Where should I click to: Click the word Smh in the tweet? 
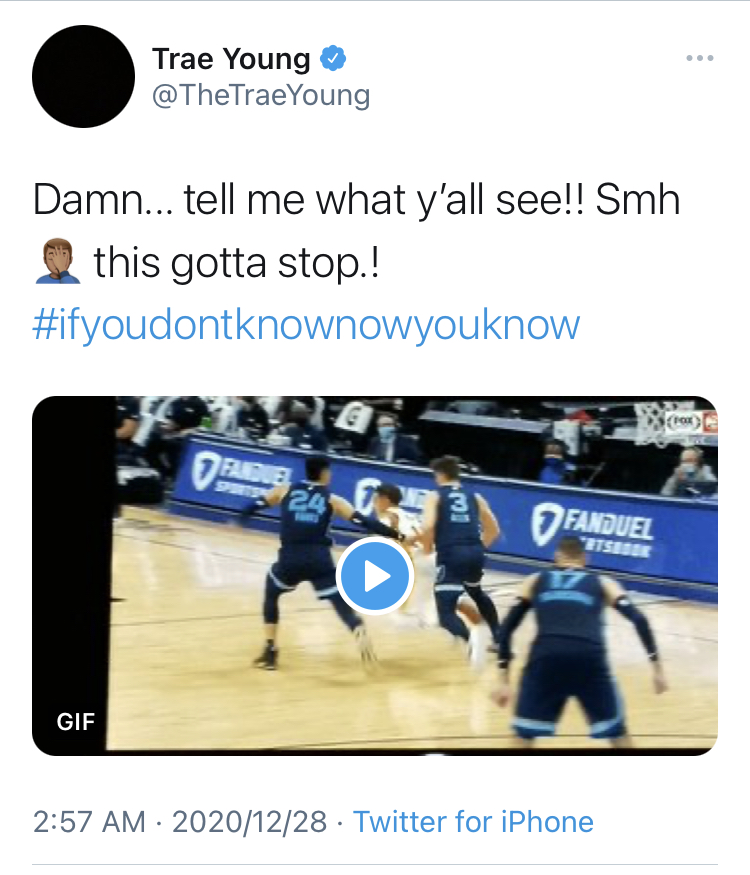[x=637, y=200]
